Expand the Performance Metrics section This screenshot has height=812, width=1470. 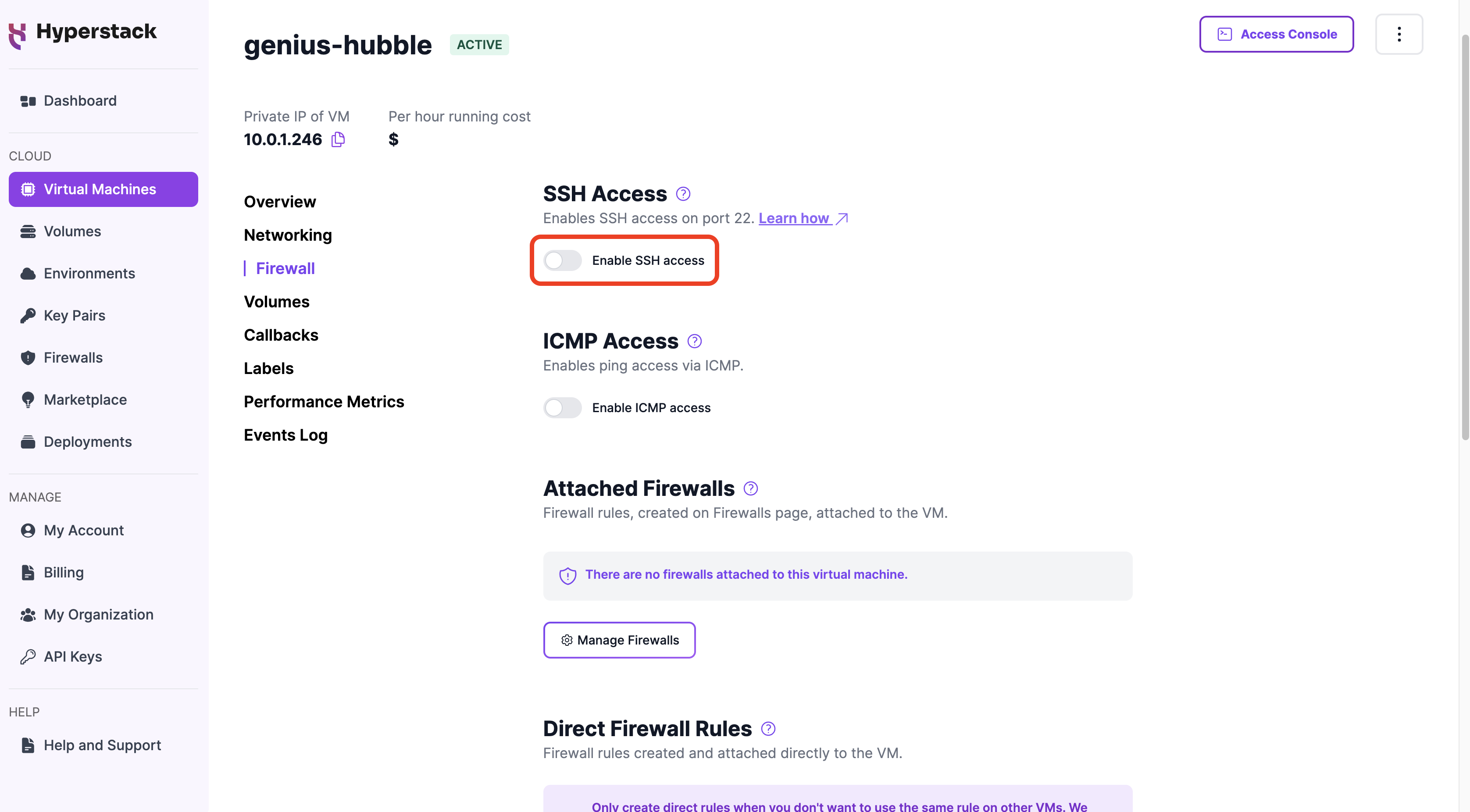tap(324, 401)
